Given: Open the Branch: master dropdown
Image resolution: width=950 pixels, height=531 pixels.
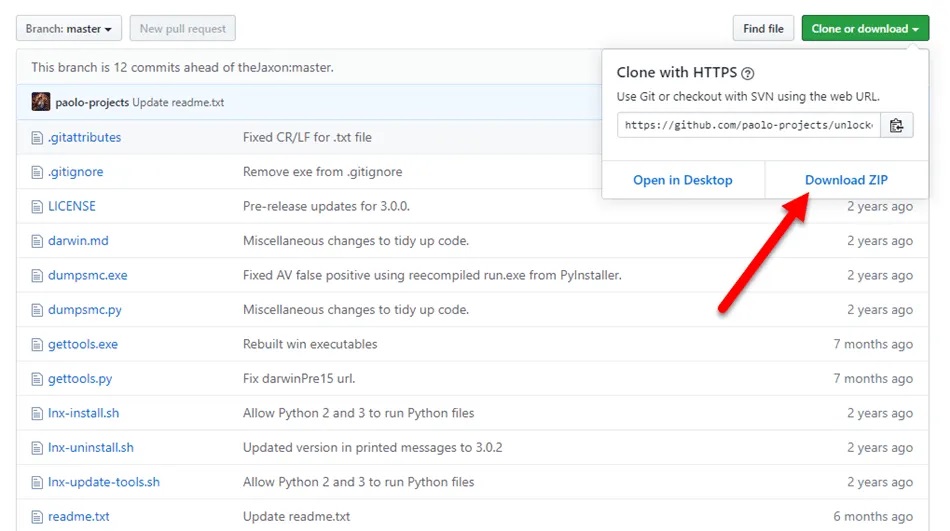Looking at the screenshot, I should pyautogui.click(x=69, y=29).
